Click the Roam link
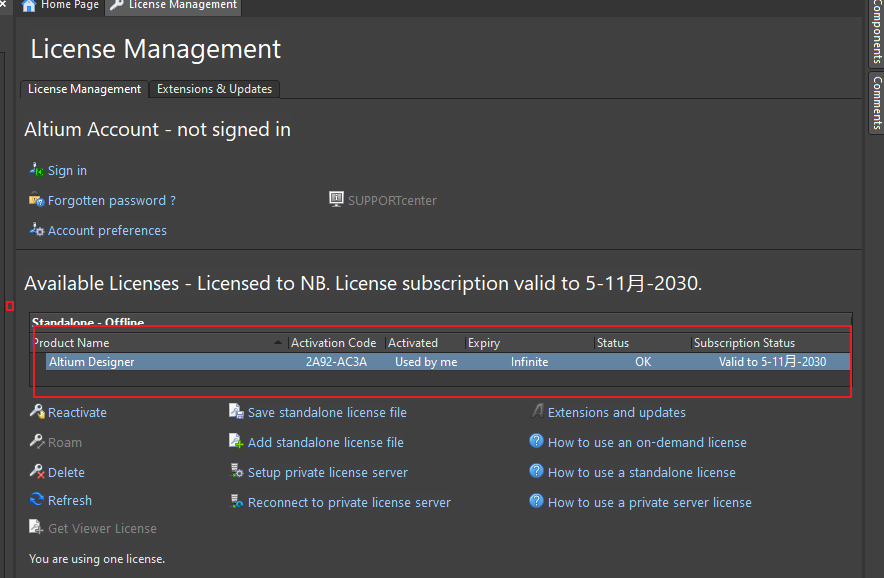 point(65,443)
